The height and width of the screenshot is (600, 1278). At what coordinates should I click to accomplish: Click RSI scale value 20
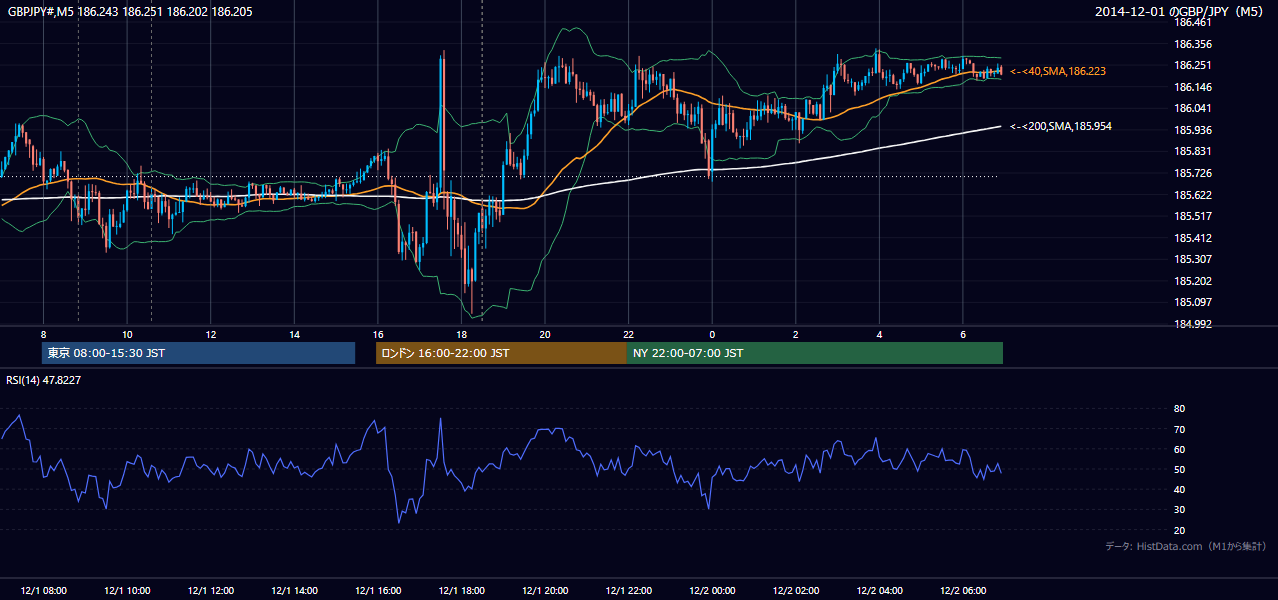[x=1180, y=530]
